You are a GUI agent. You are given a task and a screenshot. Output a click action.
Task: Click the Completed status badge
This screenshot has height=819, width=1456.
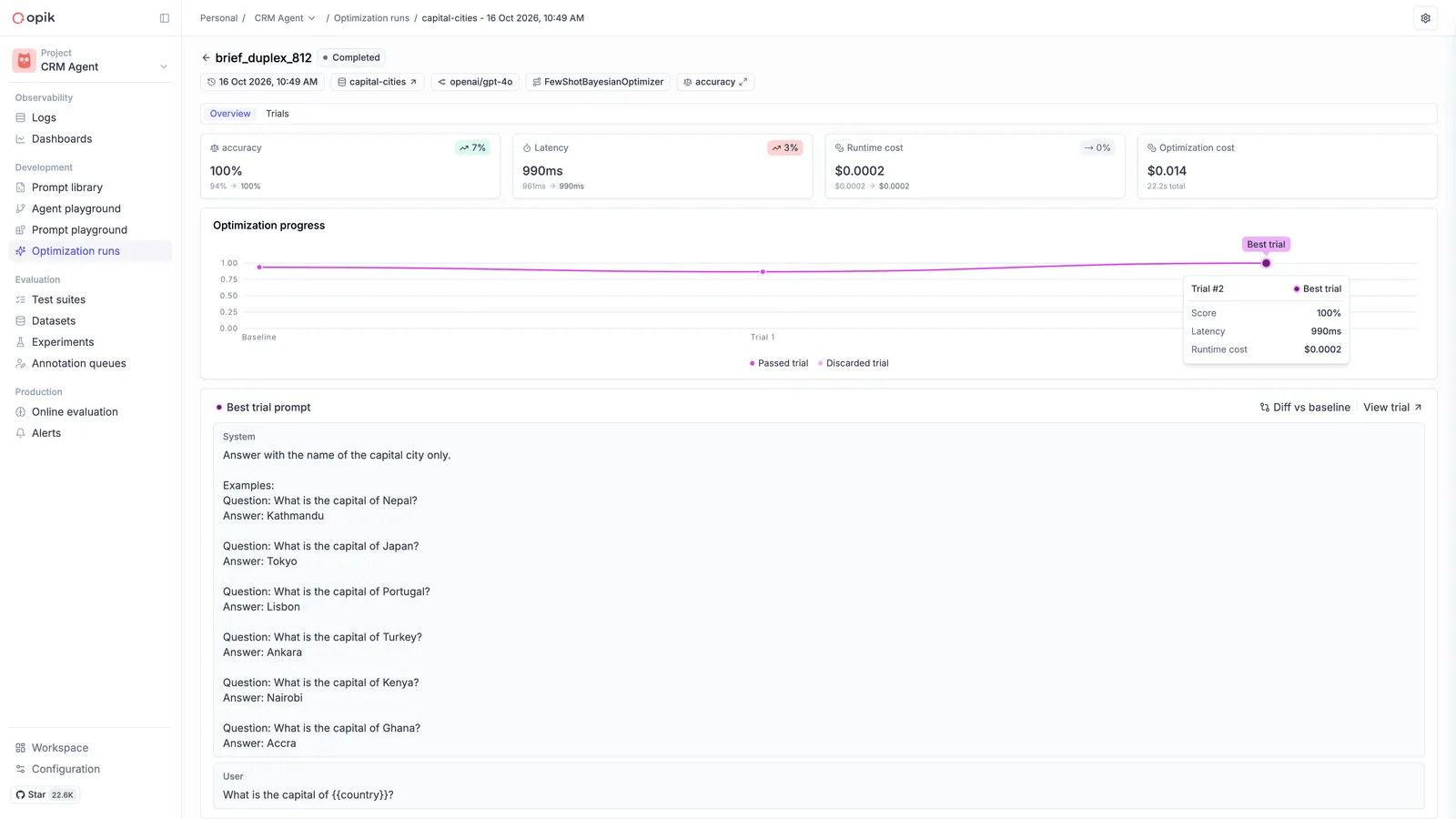click(351, 57)
